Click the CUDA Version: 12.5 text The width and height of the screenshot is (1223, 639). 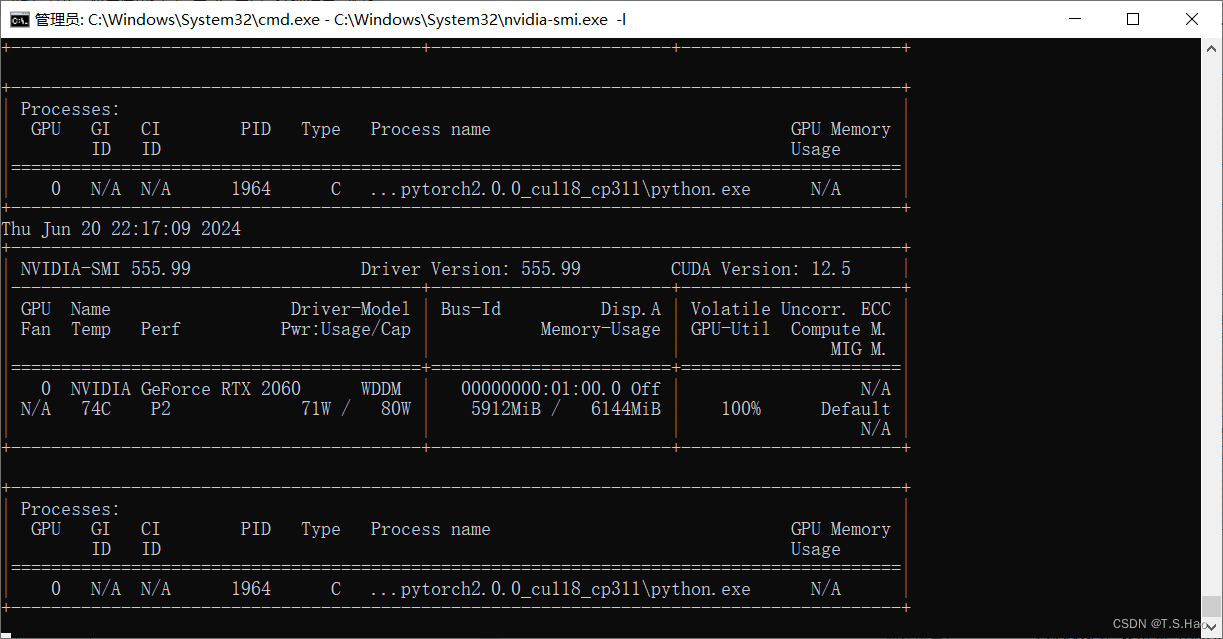point(761,269)
